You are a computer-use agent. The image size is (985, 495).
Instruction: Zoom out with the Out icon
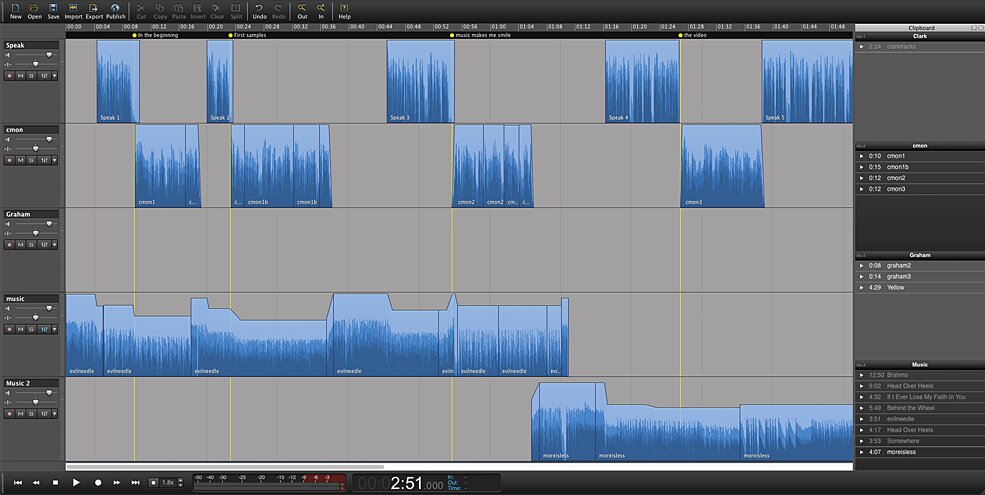302,8
